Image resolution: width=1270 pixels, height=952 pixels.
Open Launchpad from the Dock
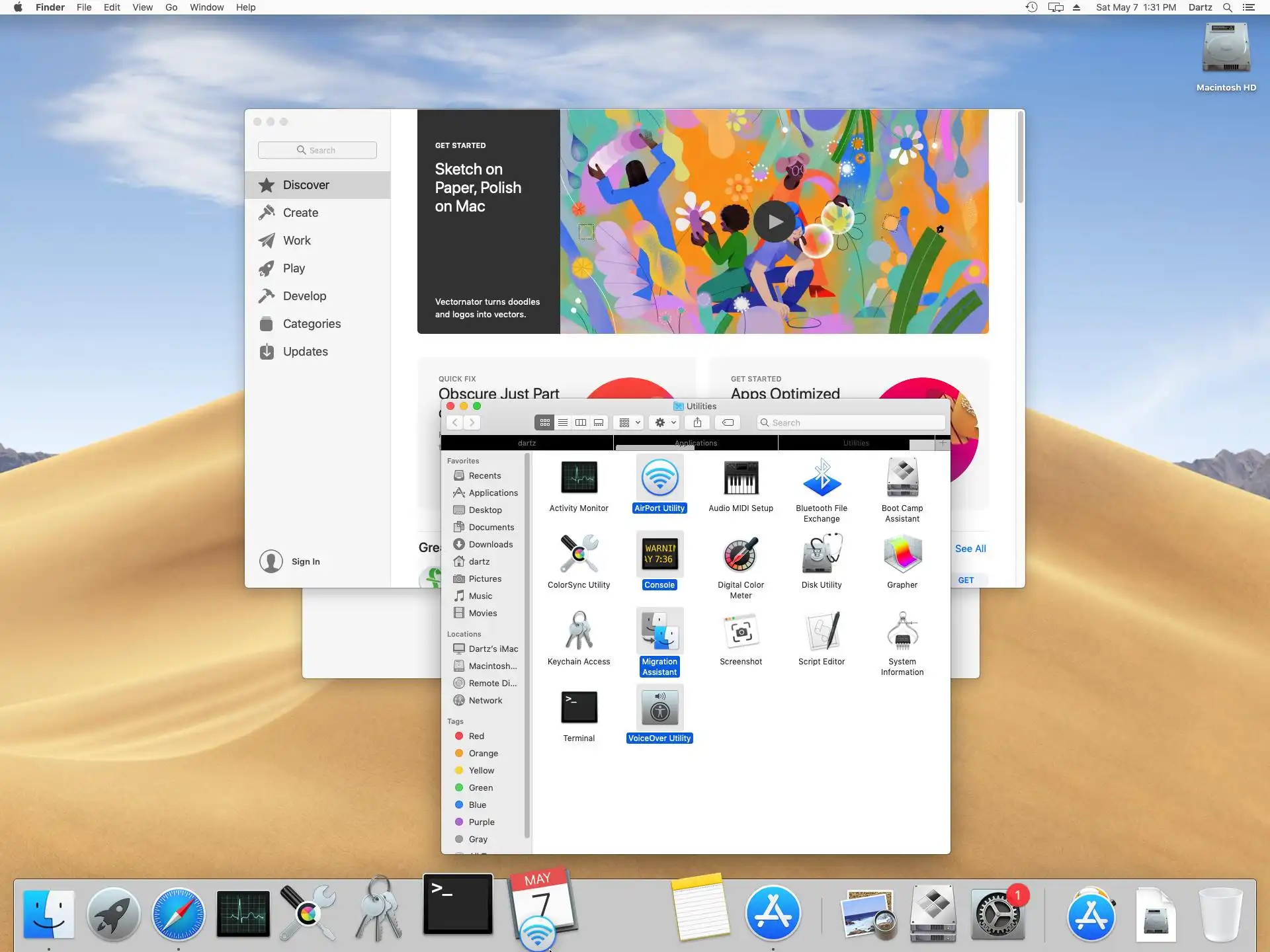point(113,914)
